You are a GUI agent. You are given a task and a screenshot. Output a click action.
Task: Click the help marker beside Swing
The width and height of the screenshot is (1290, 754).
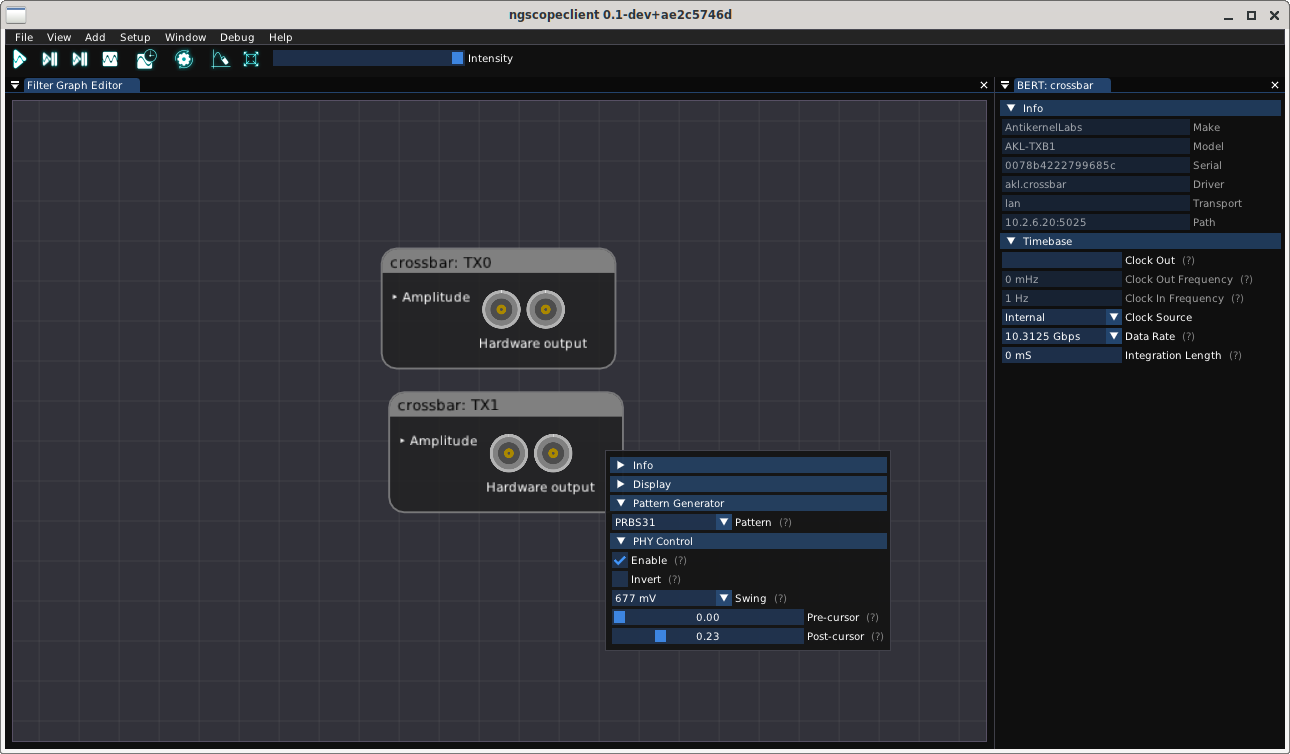[780, 598]
